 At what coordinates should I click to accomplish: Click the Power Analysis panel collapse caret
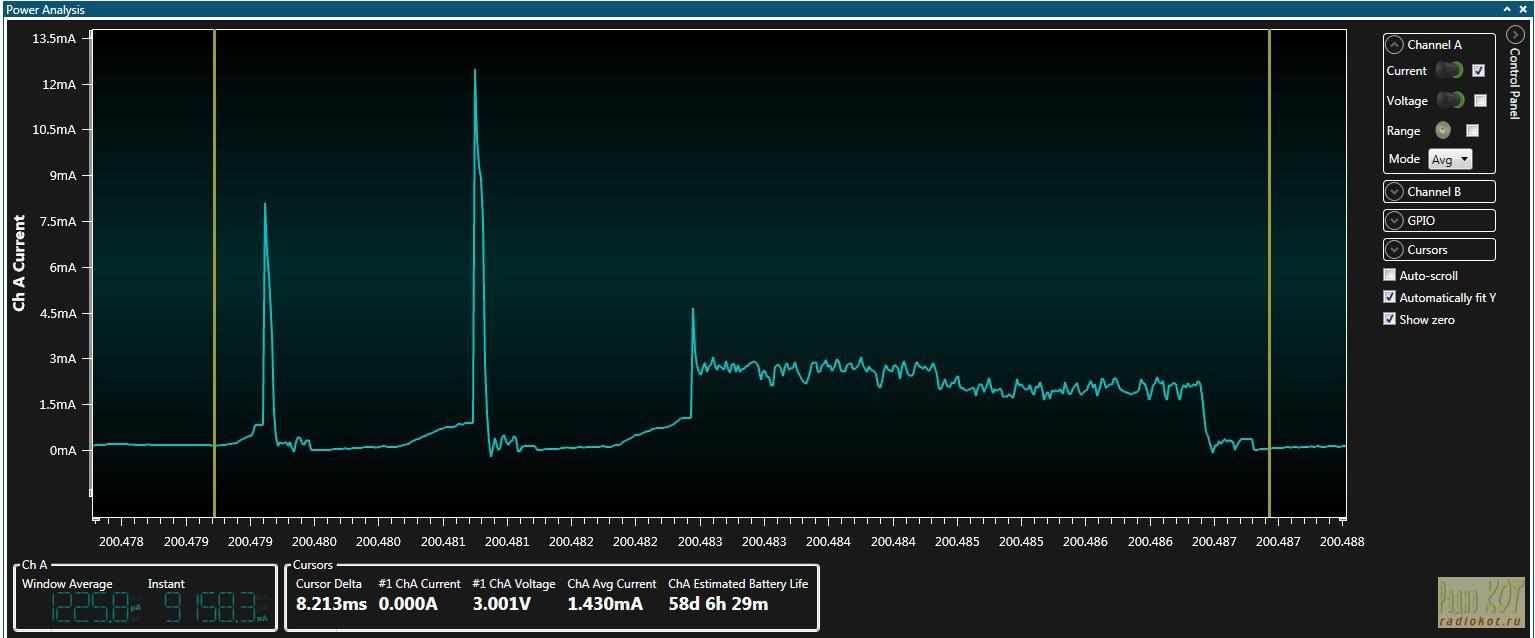tap(1507, 9)
